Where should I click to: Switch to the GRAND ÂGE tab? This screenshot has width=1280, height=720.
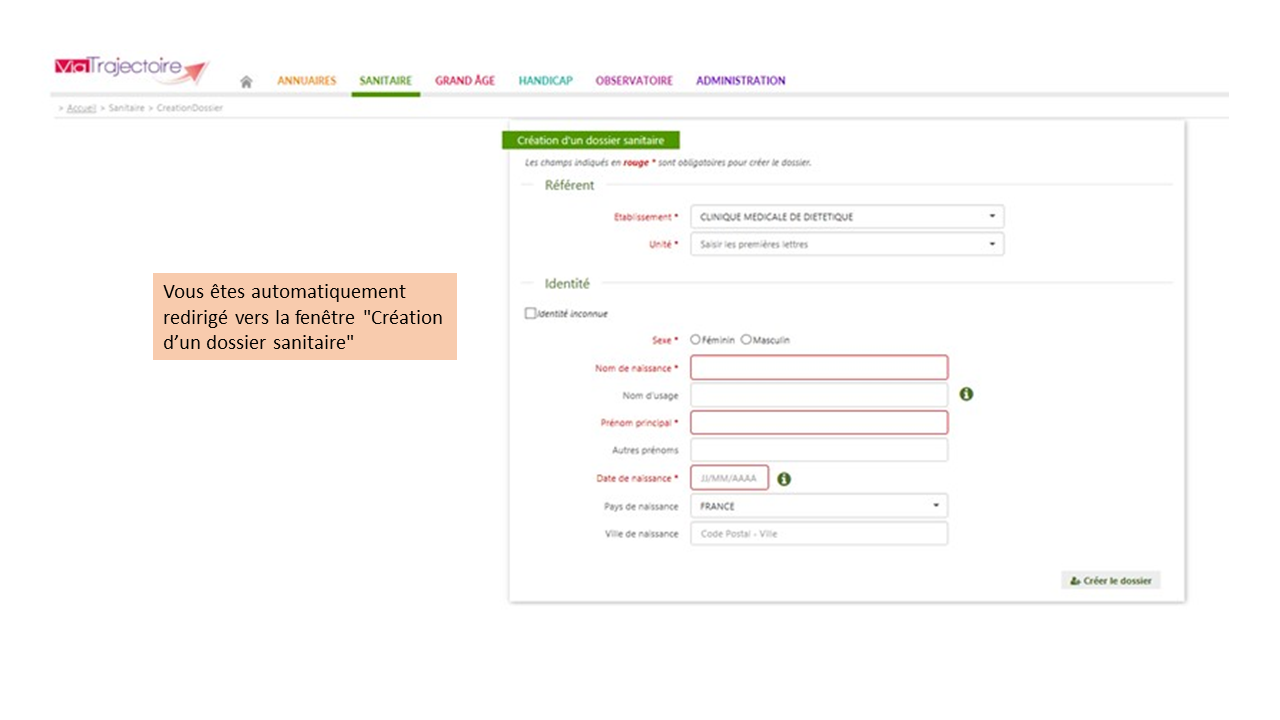464,81
